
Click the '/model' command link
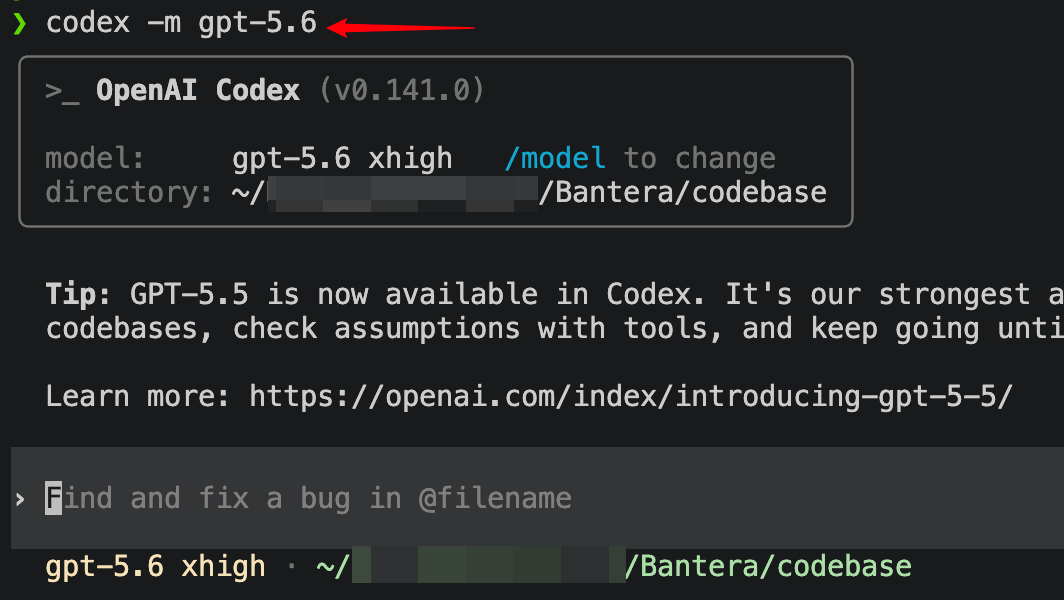[555, 159]
